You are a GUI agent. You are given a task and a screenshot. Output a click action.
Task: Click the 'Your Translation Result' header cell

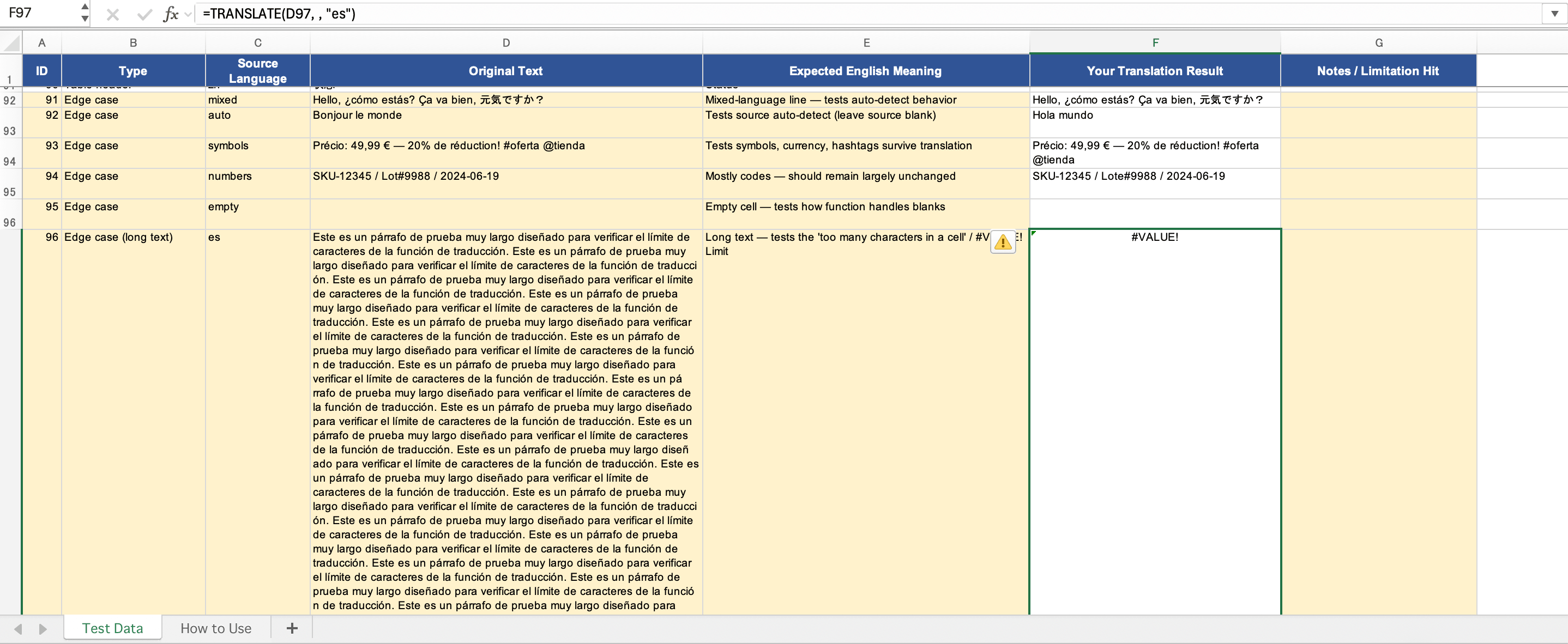[x=1155, y=70]
